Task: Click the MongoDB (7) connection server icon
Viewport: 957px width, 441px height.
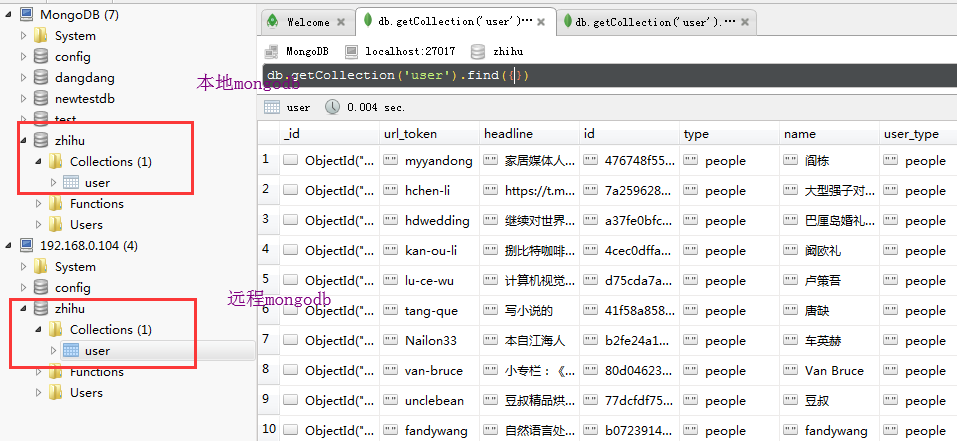Action: (x=26, y=14)
